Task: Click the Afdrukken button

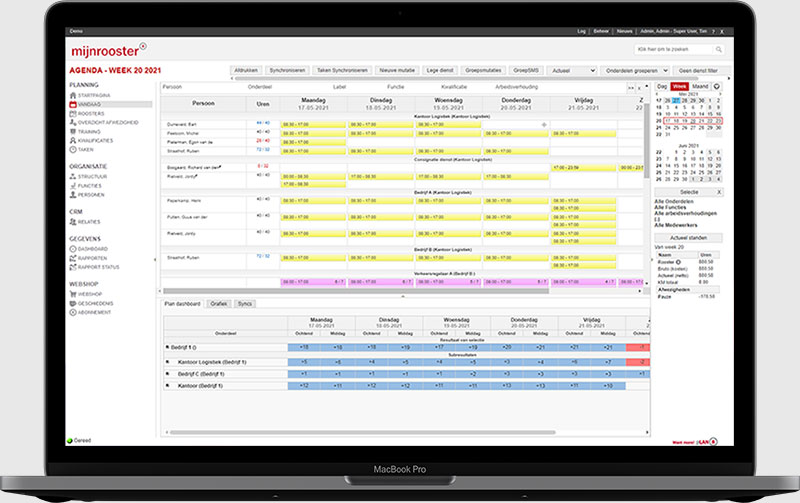Action: coord(247,71)
